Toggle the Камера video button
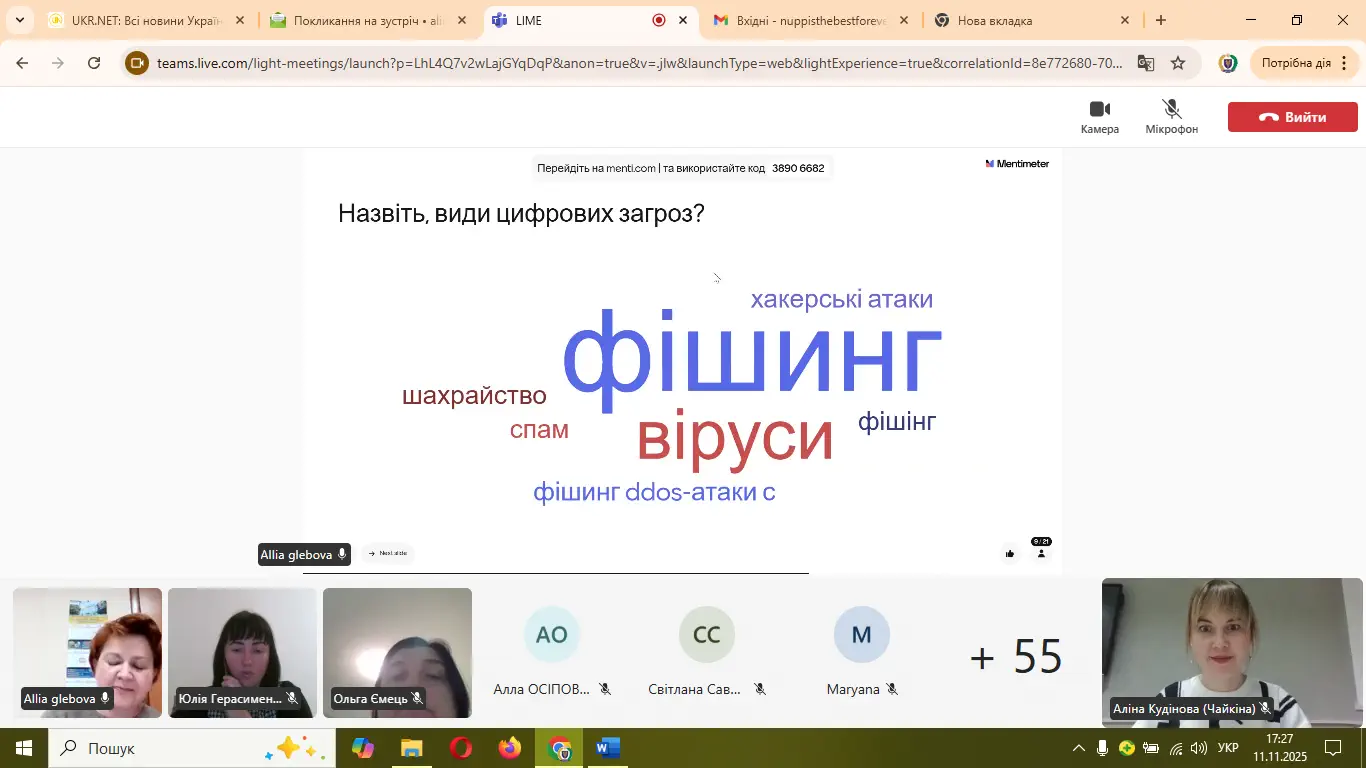This screenshot has width=1366, height=768. coord(1099,116)
